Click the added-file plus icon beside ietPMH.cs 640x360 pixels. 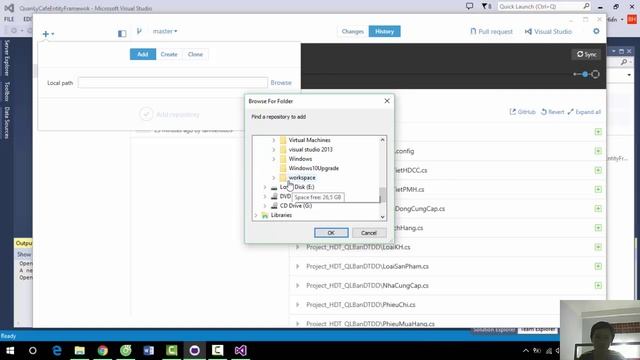coord(598,189)
